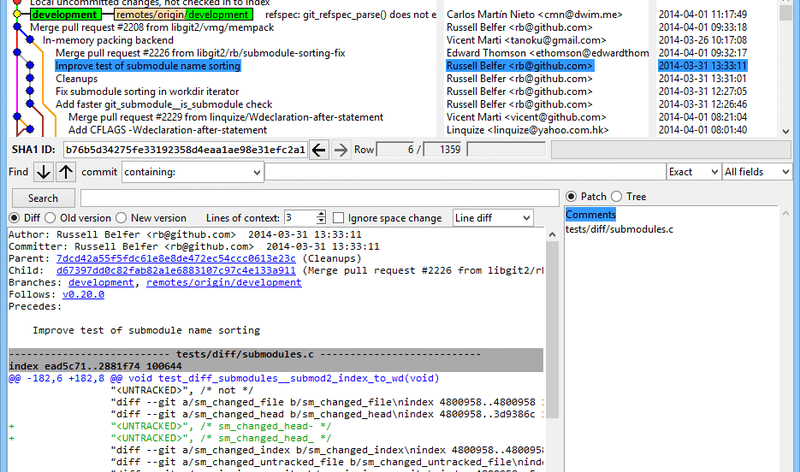
Task: Select commit 'Improve test of submodule name sorting'
Action: (x=147, y=66)
